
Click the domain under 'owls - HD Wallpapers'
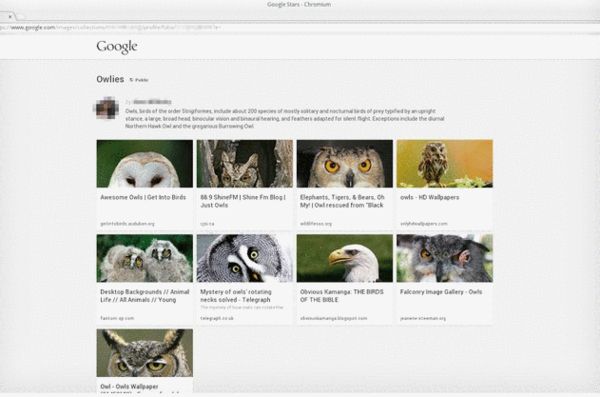(424, 224)
